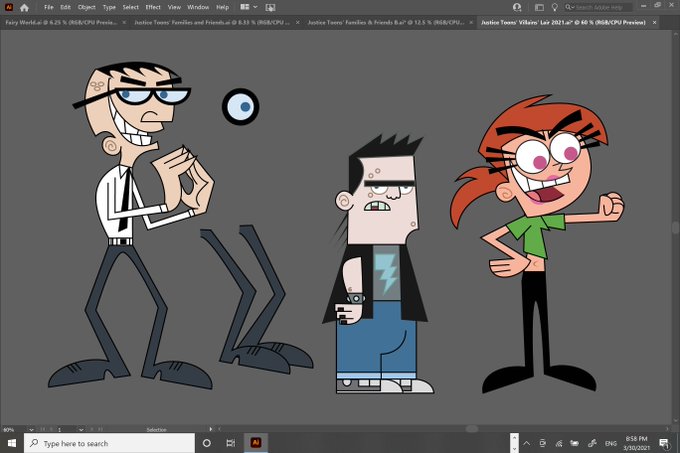Expand the Arrange Documents dropdown arrow
Viewport: 680px width, 453px height.
[x=255, y=7]
